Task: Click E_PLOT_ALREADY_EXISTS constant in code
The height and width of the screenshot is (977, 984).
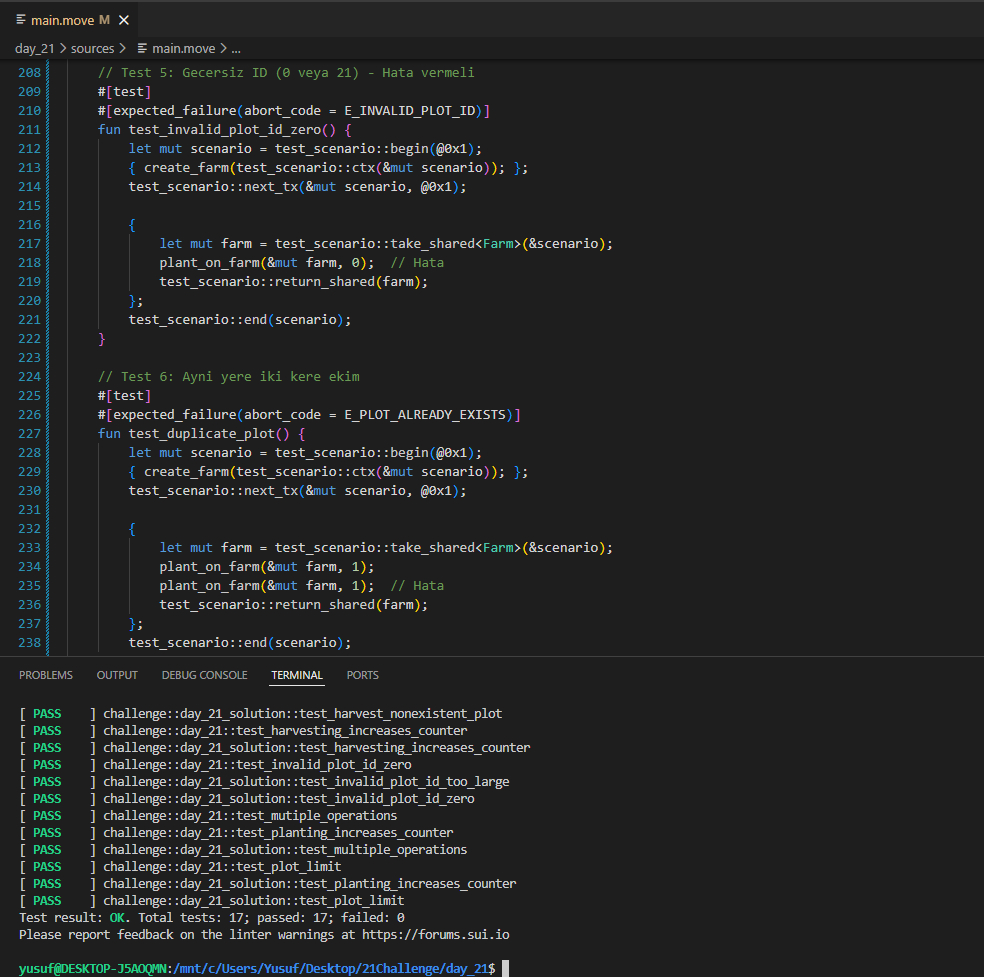Action: [425, 415]
